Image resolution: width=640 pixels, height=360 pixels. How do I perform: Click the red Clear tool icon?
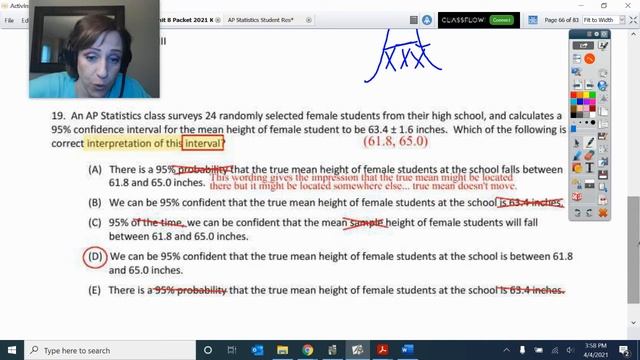coord(577,196)
